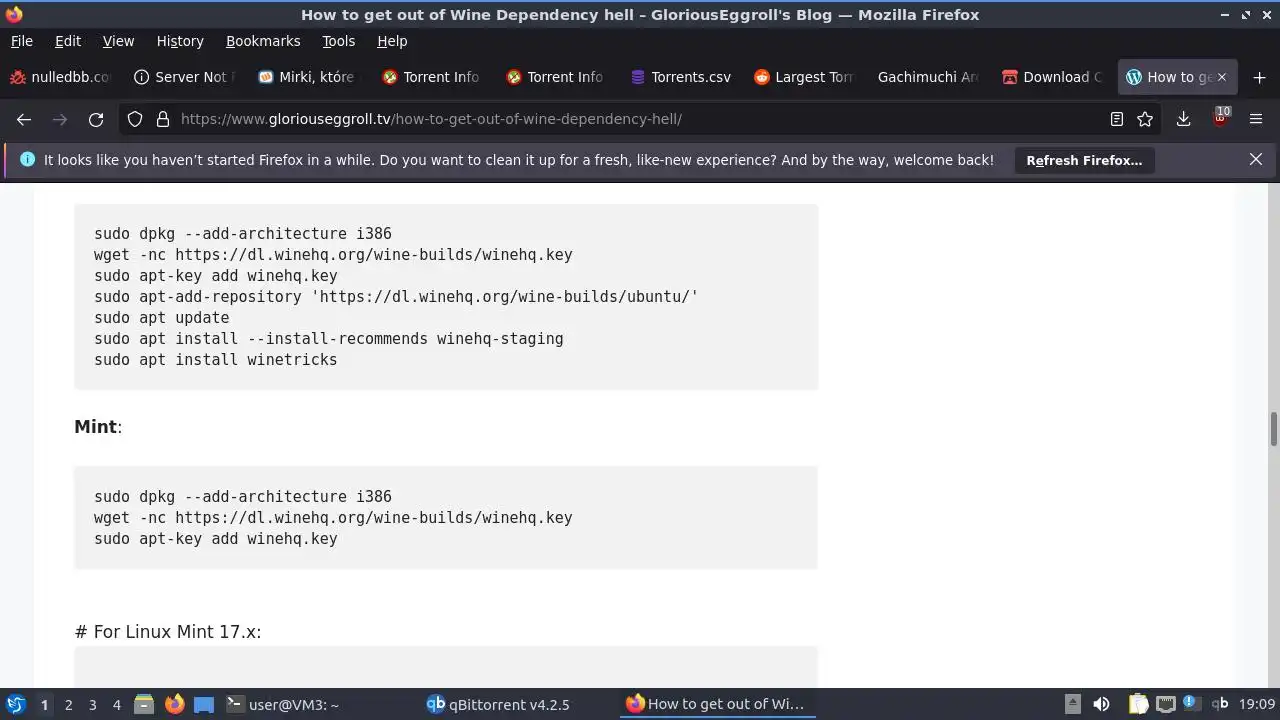1280x720 pixels.
Task: Click the address bar URL field
Action: (x=640, y=119)
